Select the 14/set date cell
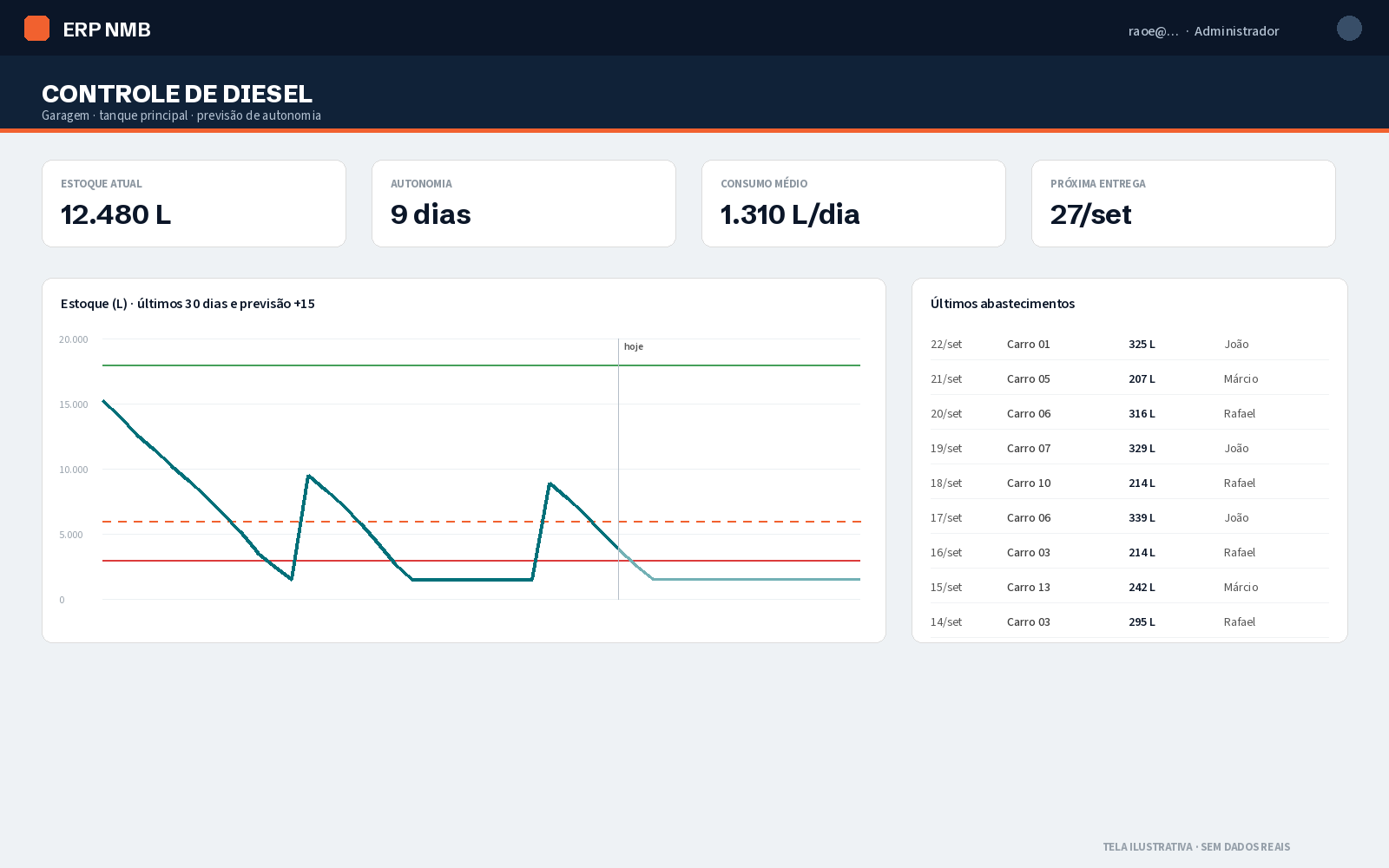1389x868 pixels. (946, 622)
